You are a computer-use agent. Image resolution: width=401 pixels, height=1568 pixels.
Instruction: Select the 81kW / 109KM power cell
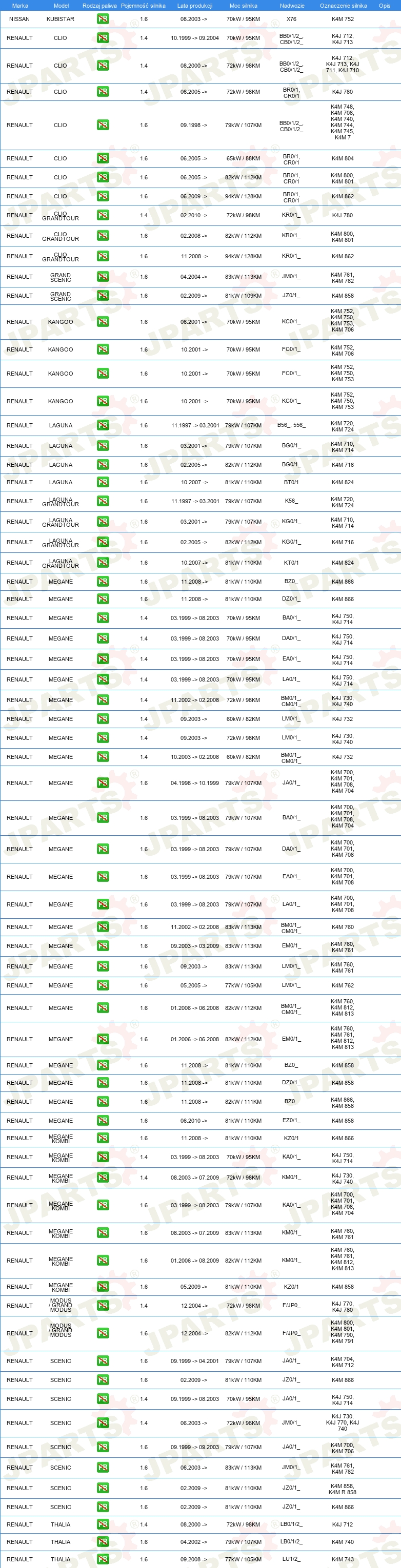click(x=243, y=295)
